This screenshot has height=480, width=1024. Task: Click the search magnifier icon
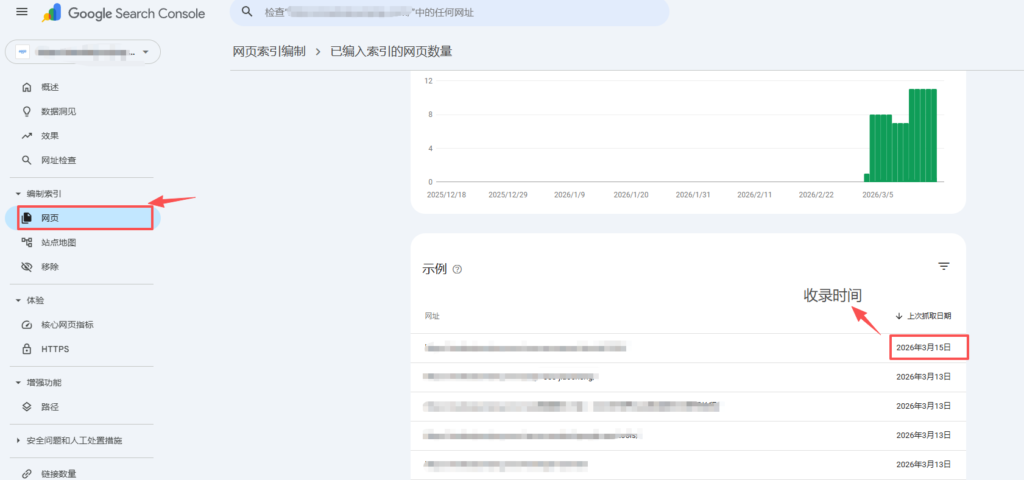[x=246, y=12]
